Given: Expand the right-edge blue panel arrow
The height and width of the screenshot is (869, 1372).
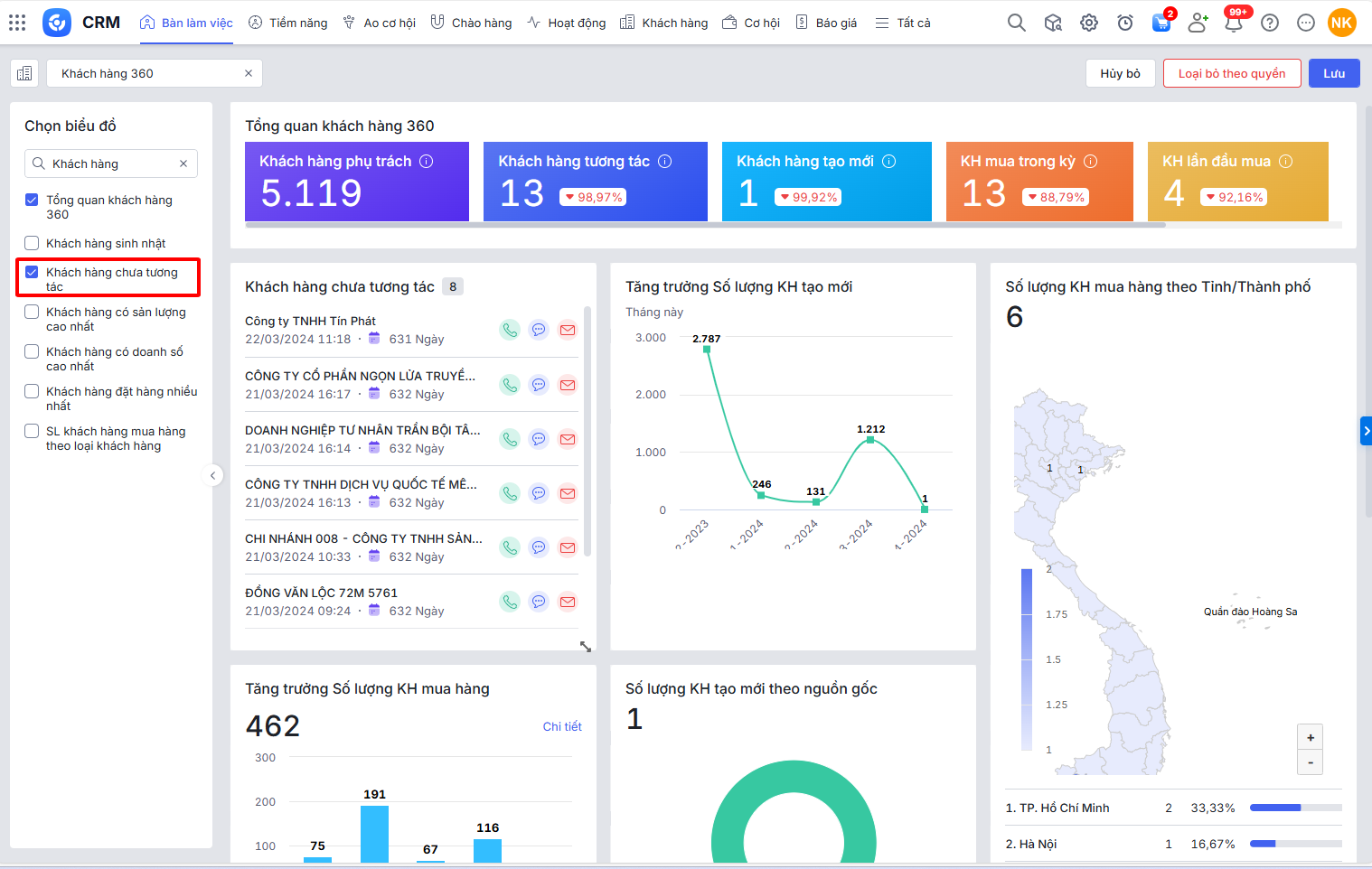Looking at the screenshot, I should (1366, 431).
